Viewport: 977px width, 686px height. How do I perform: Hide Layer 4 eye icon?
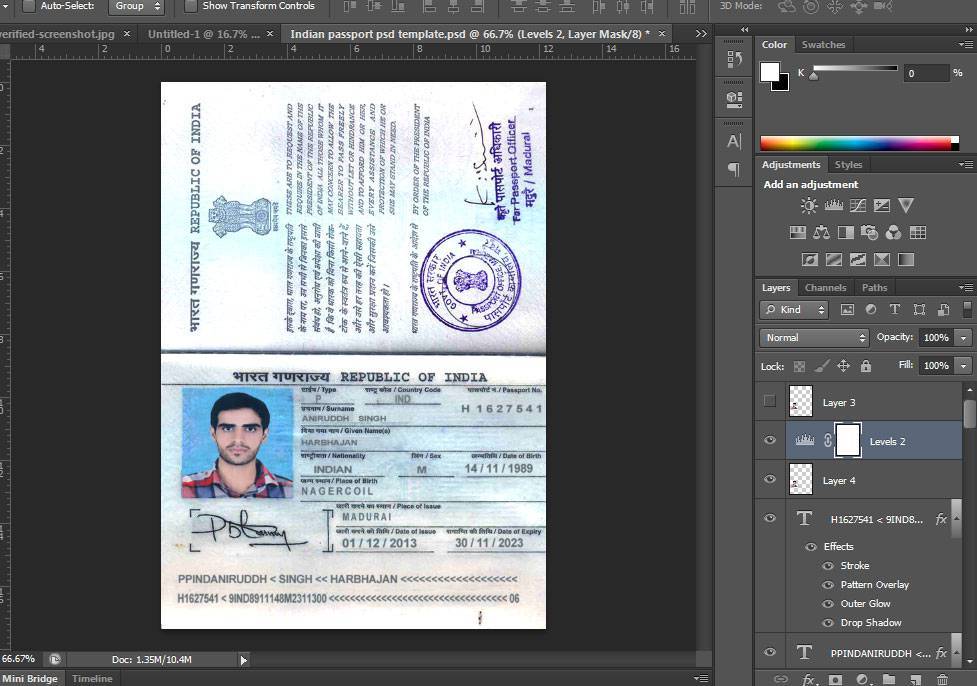[770, 479]
